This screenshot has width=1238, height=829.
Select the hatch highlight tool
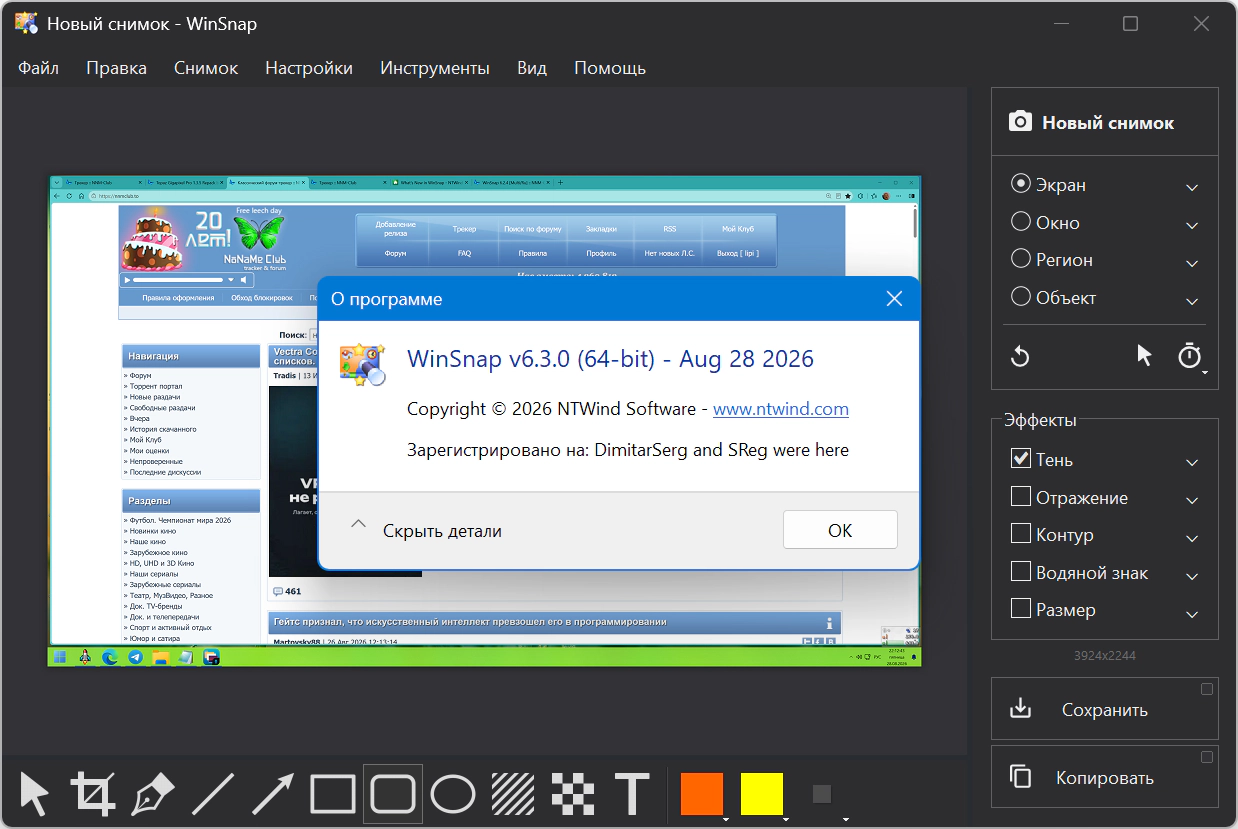coord(513,794)
